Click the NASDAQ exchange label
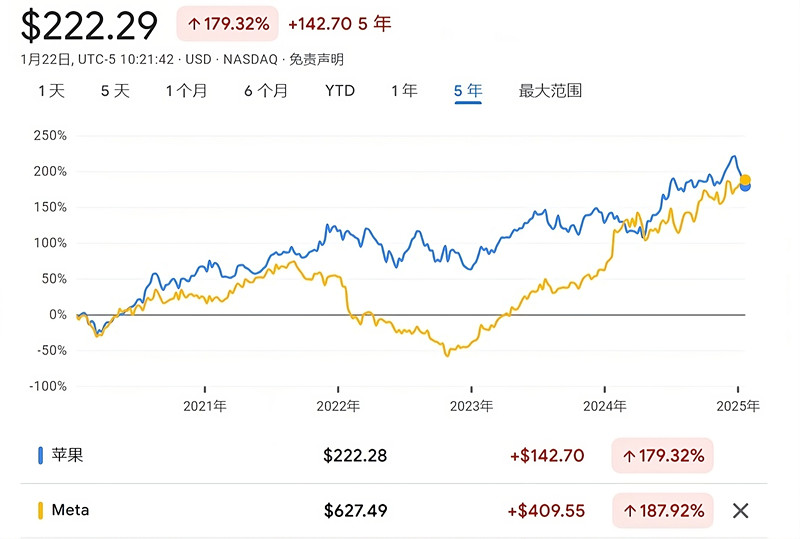The width and height of the screenshot is (800, 539). [250, 60]
